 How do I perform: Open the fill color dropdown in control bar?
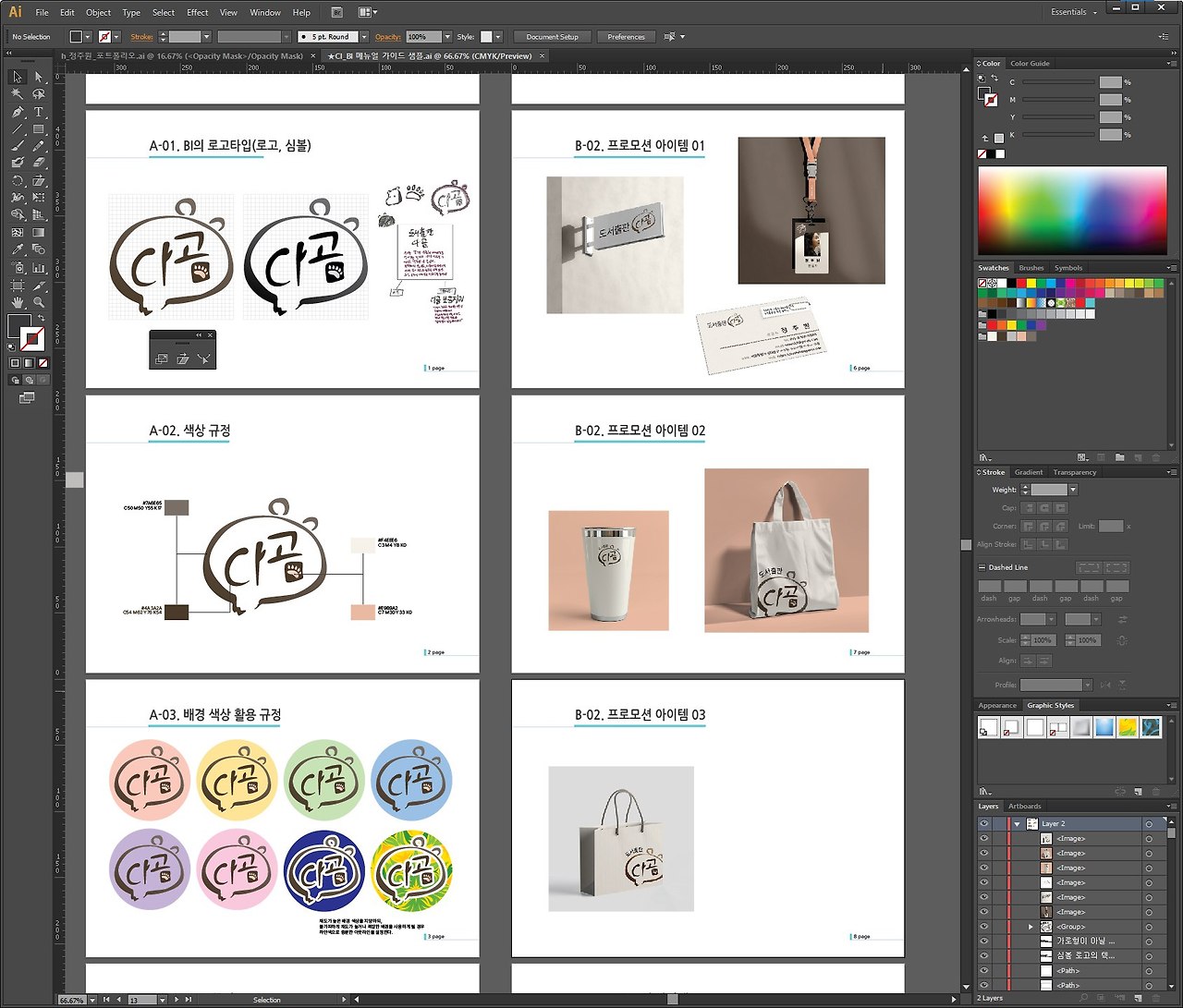[88, 37]
